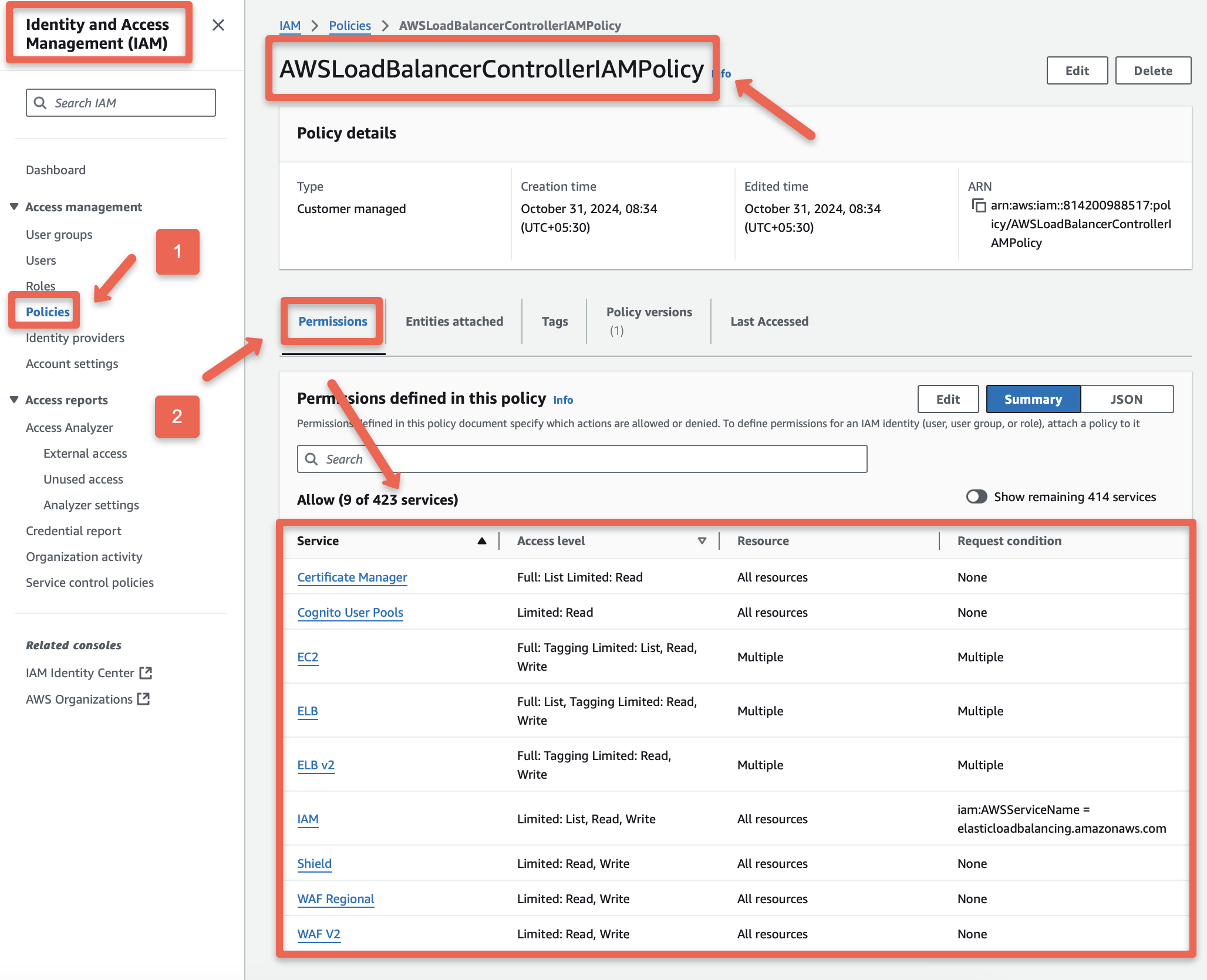Sort the Service column using its arrow
Screen dimensions: 1207x980
(x=483, y=540)
